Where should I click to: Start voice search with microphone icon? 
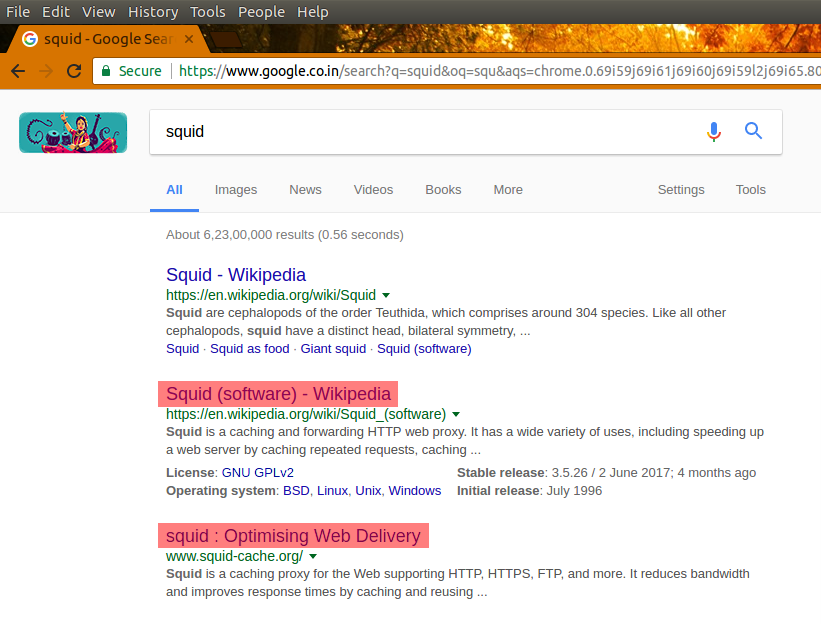pyautogui.click(x=714, y=131)
